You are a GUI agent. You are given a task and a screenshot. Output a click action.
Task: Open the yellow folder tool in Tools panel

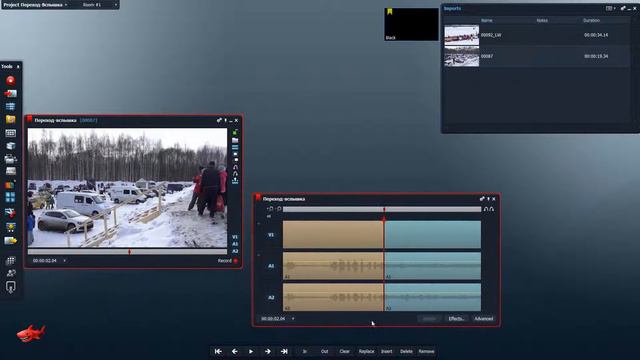tap(10, 120)
